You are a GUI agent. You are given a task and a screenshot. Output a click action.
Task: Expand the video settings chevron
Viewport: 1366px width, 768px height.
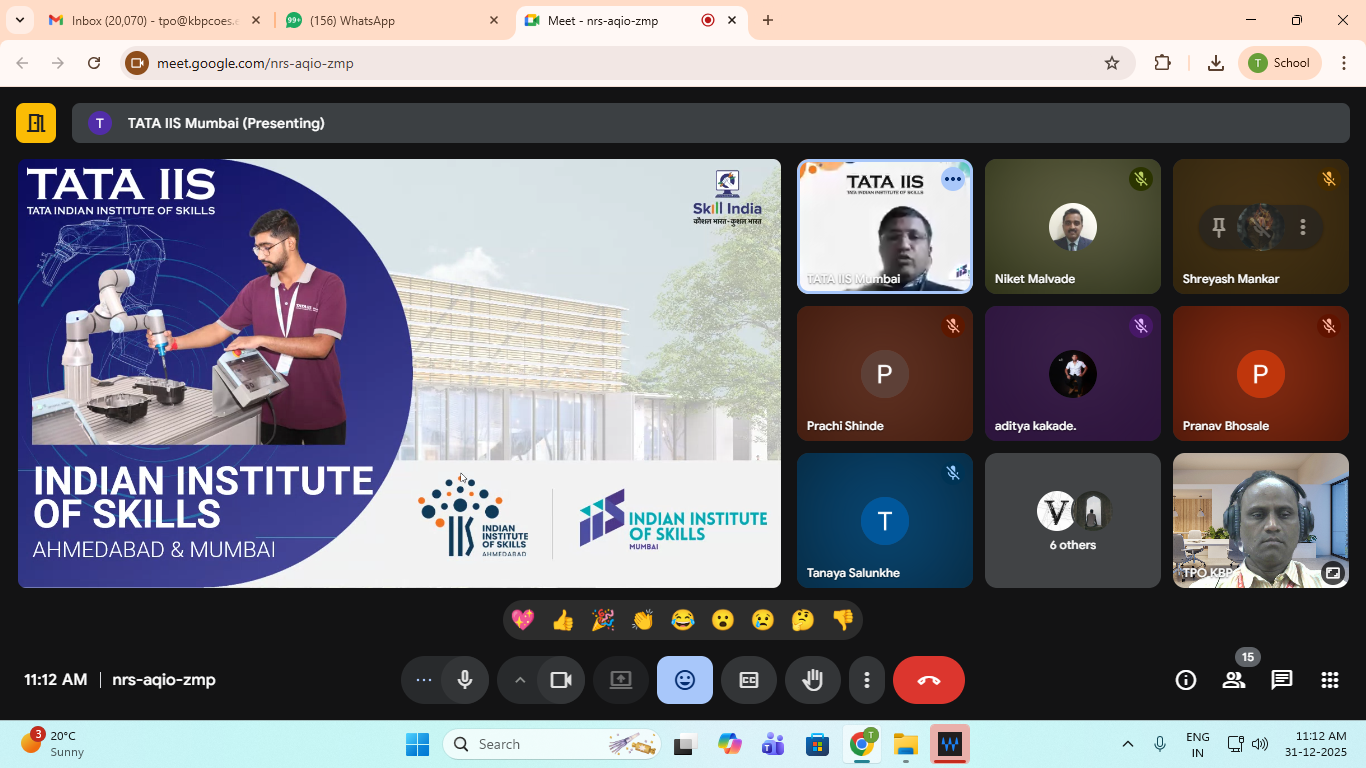tap(520, 680)
